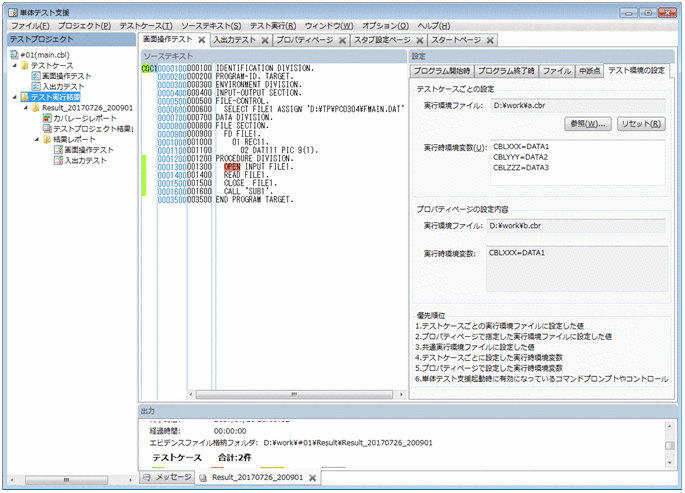
Task: Click the Result_20170726_200901 folder icon in tree
Action: click(36, 107)
